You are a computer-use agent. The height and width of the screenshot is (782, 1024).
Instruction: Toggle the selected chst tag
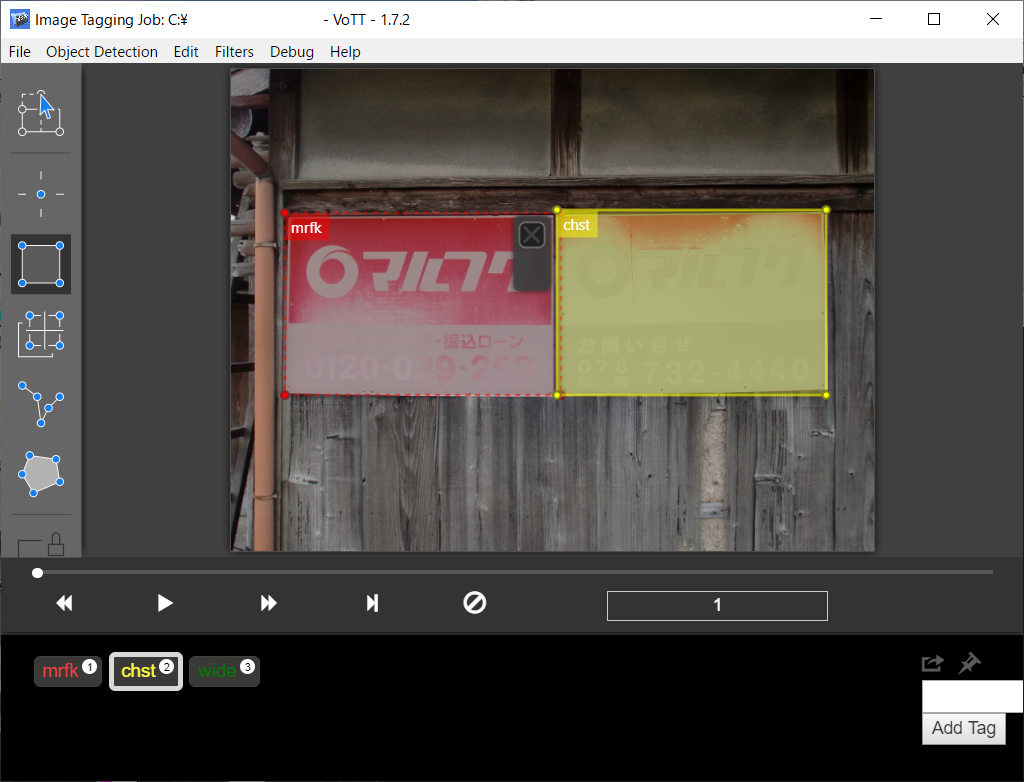[146, 671]
